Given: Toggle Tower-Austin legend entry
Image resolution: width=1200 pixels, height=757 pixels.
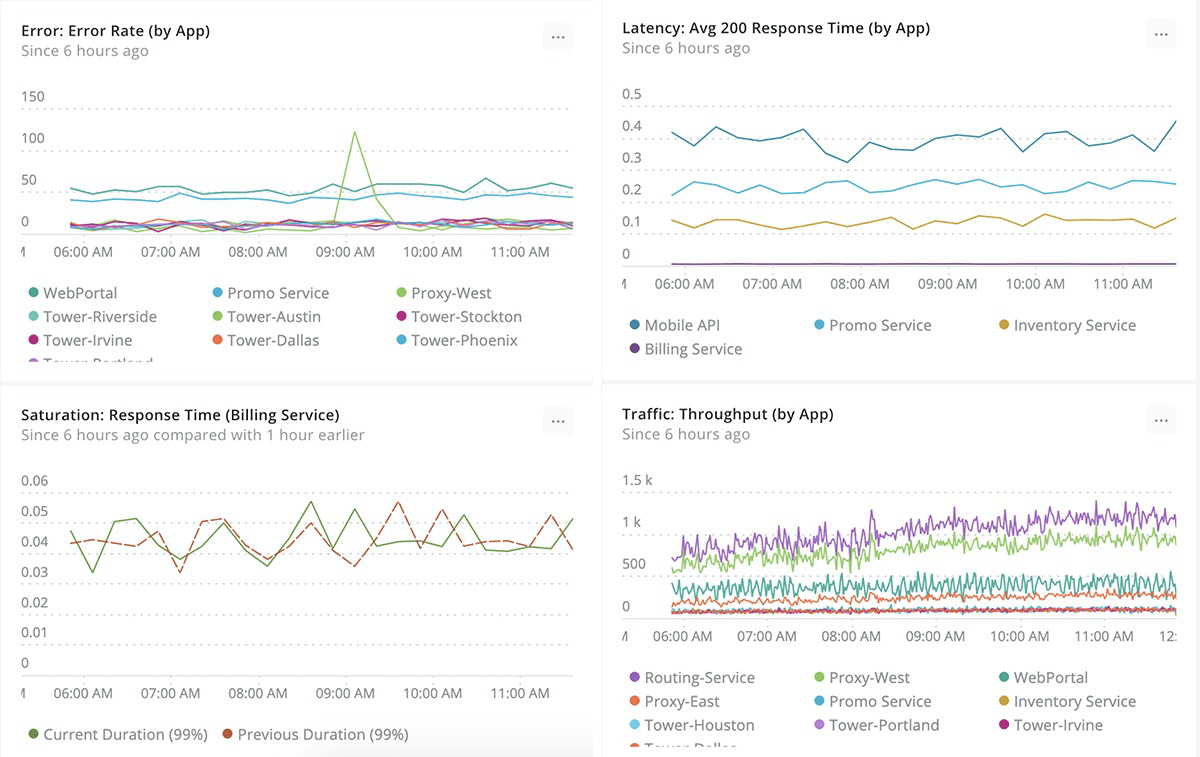Looking at the screenshot, I should (265, 317).
